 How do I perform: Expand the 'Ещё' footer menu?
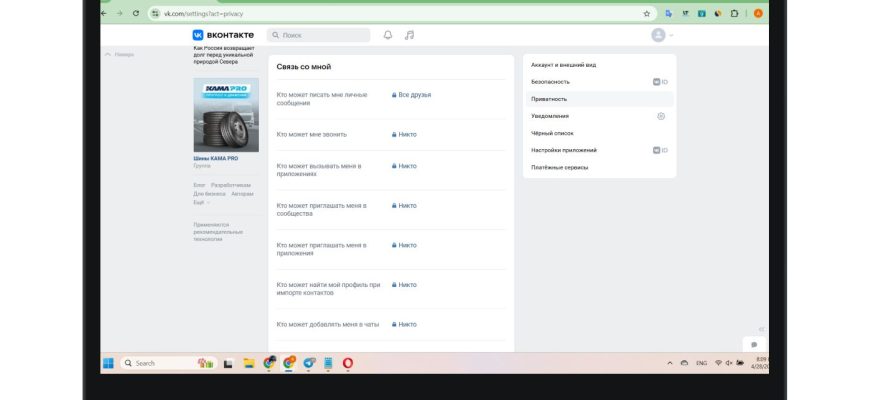click(x=200, y=202)
